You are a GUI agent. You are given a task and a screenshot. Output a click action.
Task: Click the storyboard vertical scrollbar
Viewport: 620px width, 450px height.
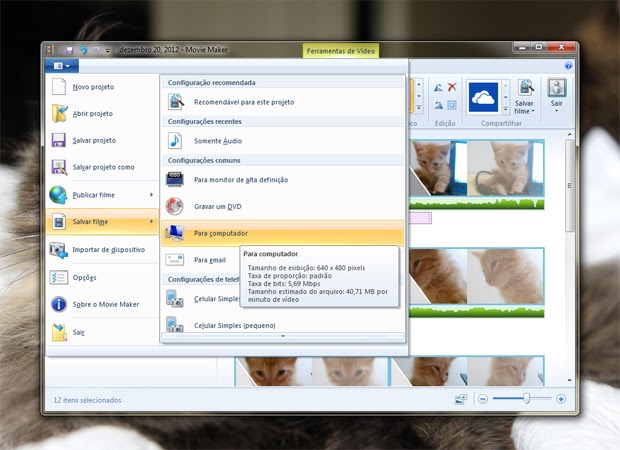[x=570, y=185]
